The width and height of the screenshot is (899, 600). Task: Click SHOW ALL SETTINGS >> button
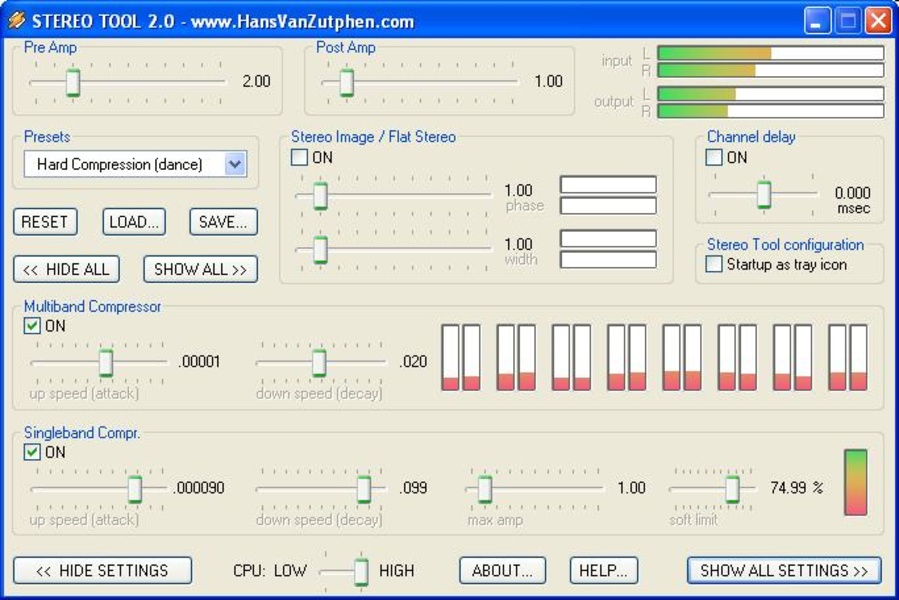[x=784, y=570]
